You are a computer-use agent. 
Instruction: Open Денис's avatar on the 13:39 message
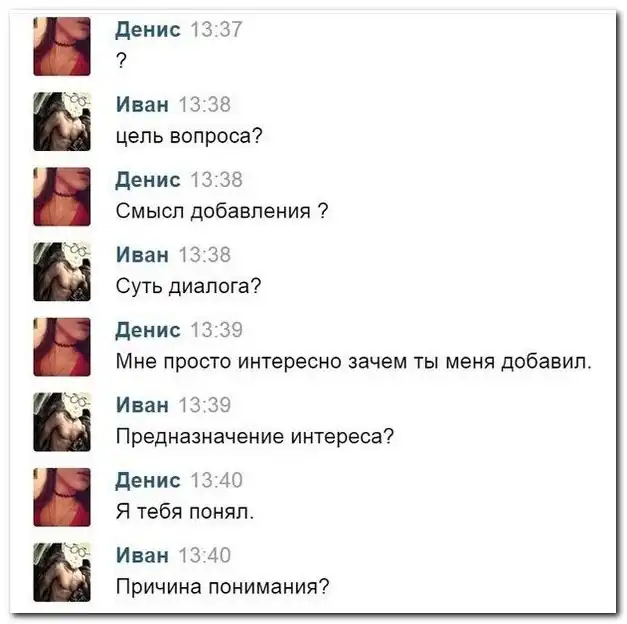(62, 347)
